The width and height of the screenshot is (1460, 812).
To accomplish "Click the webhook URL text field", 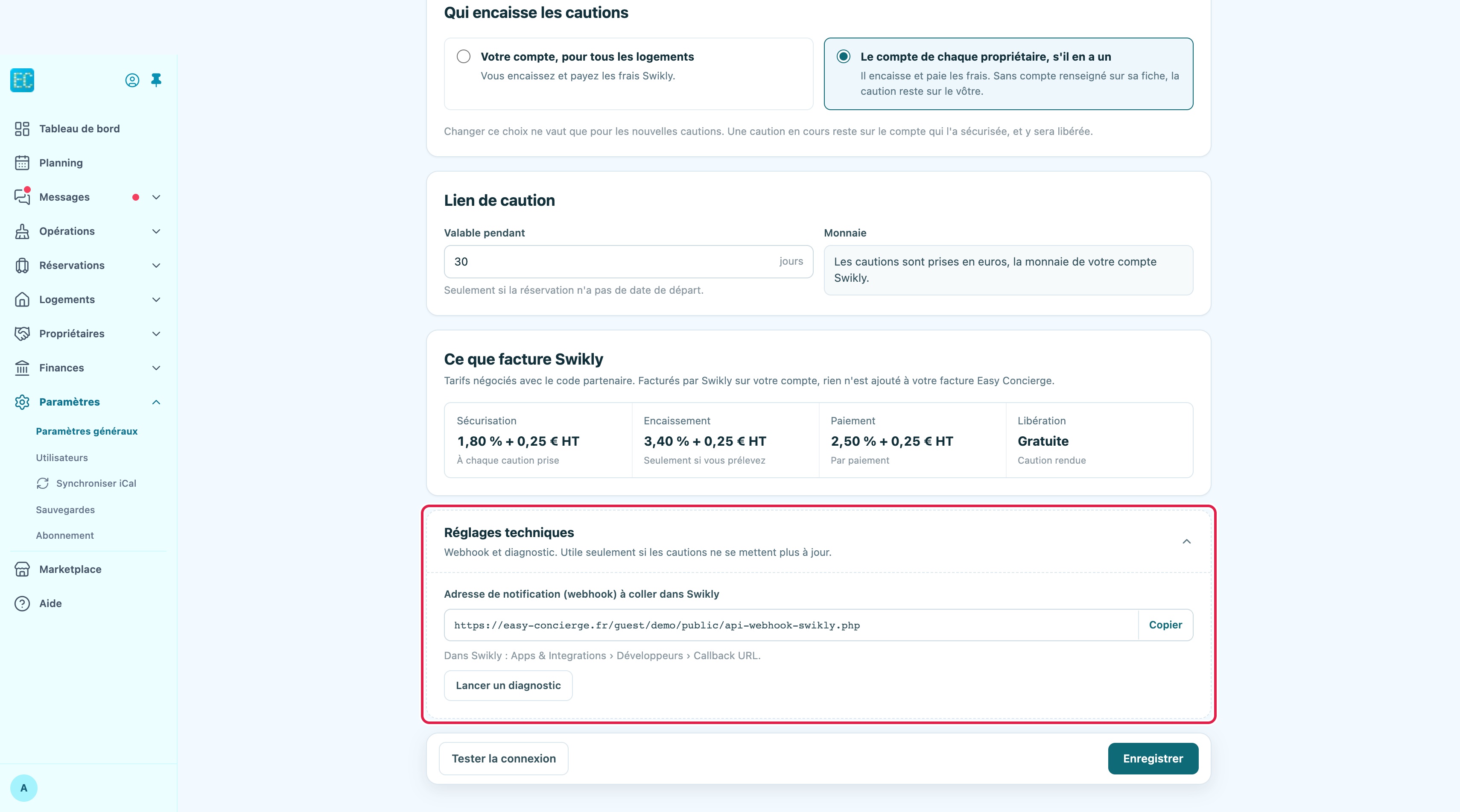I will [x=791, y=625].
